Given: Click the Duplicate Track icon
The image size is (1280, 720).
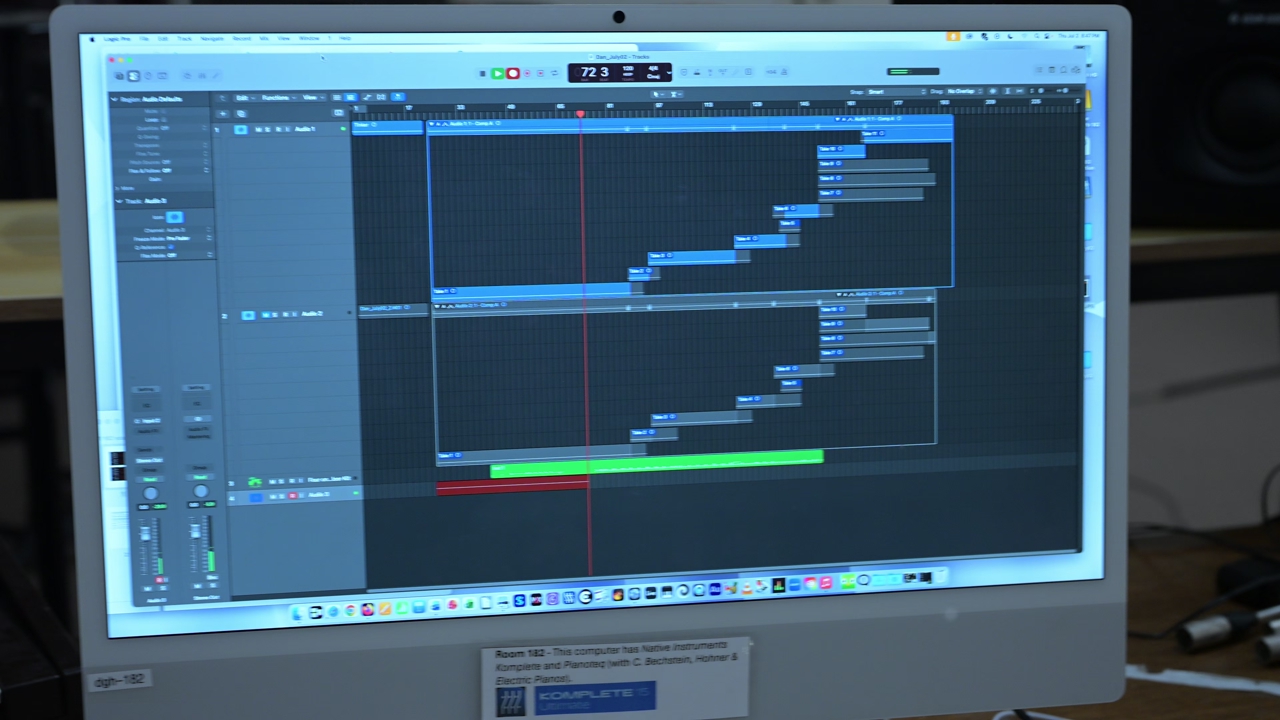Looking at the screenshot, I should point(241,114).
